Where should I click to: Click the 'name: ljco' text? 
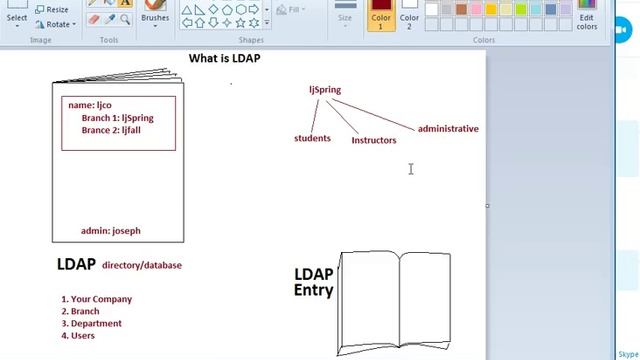tap(90, 105)
